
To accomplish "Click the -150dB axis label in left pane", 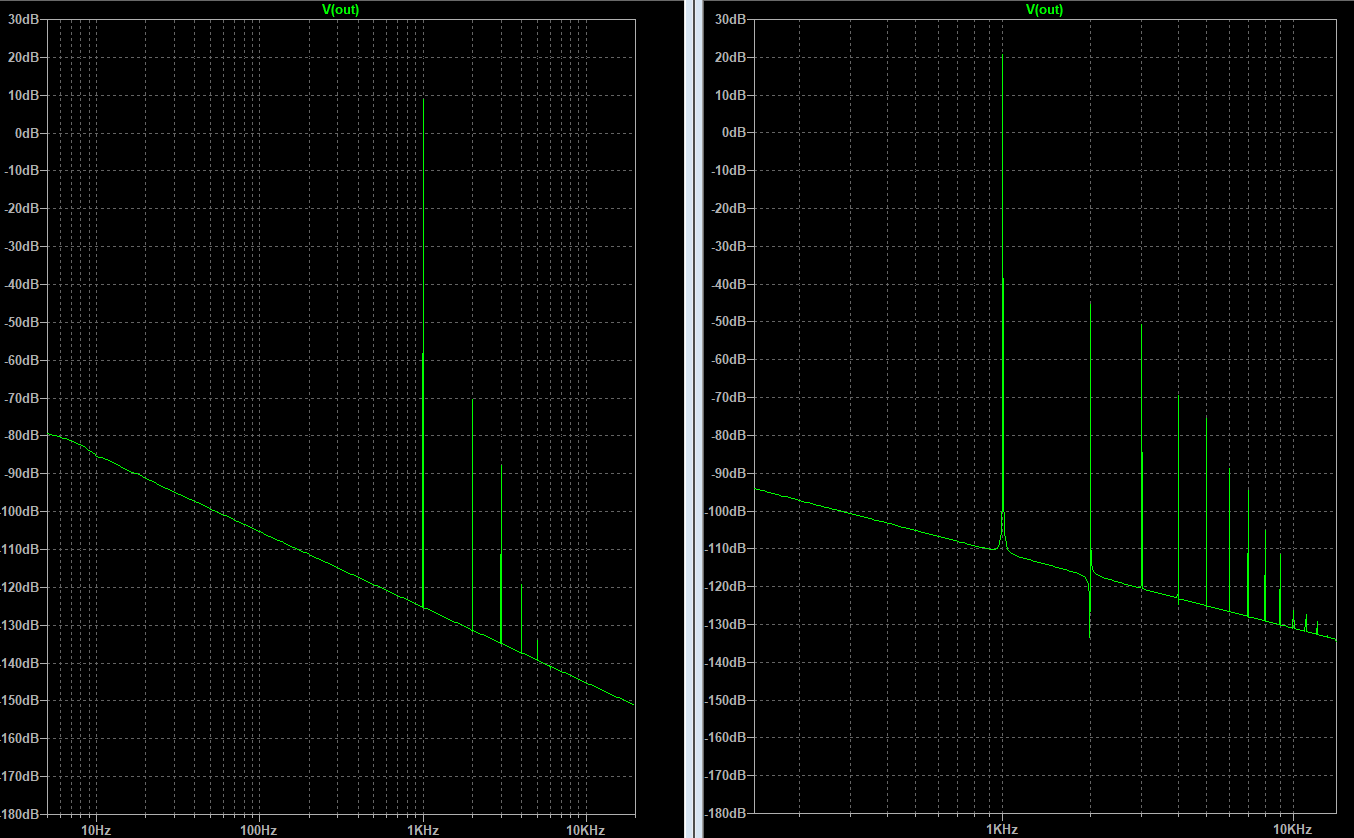I will [22, 701].
